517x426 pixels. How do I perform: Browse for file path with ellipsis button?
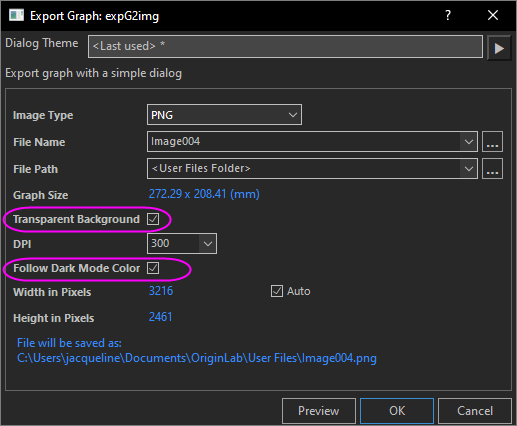click(x=492, y=169)
